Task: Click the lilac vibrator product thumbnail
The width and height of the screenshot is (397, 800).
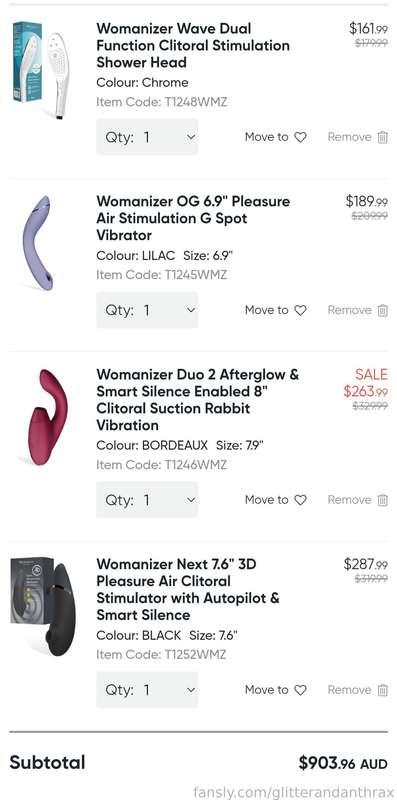Action: (x=39, y=243)
